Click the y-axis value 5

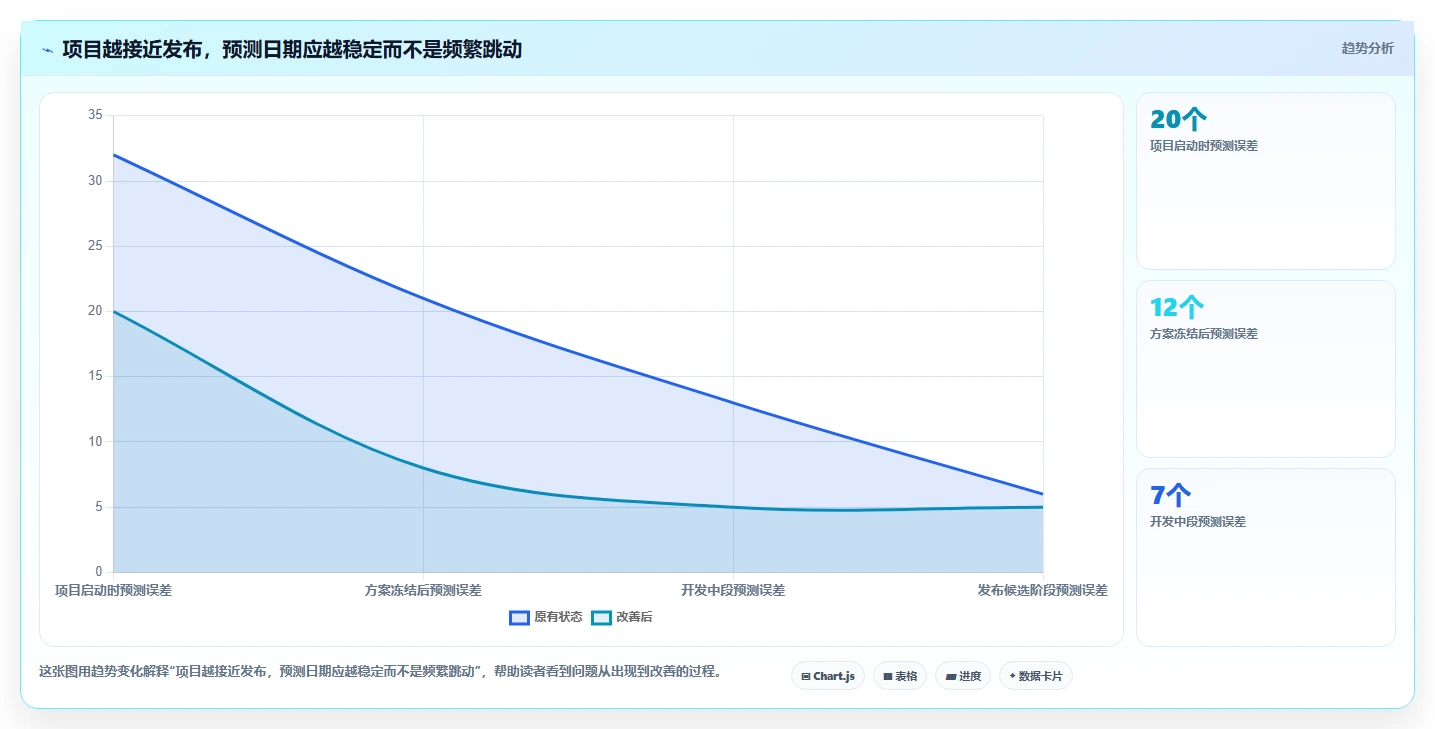pyautogui.click(x=99, y=507)
